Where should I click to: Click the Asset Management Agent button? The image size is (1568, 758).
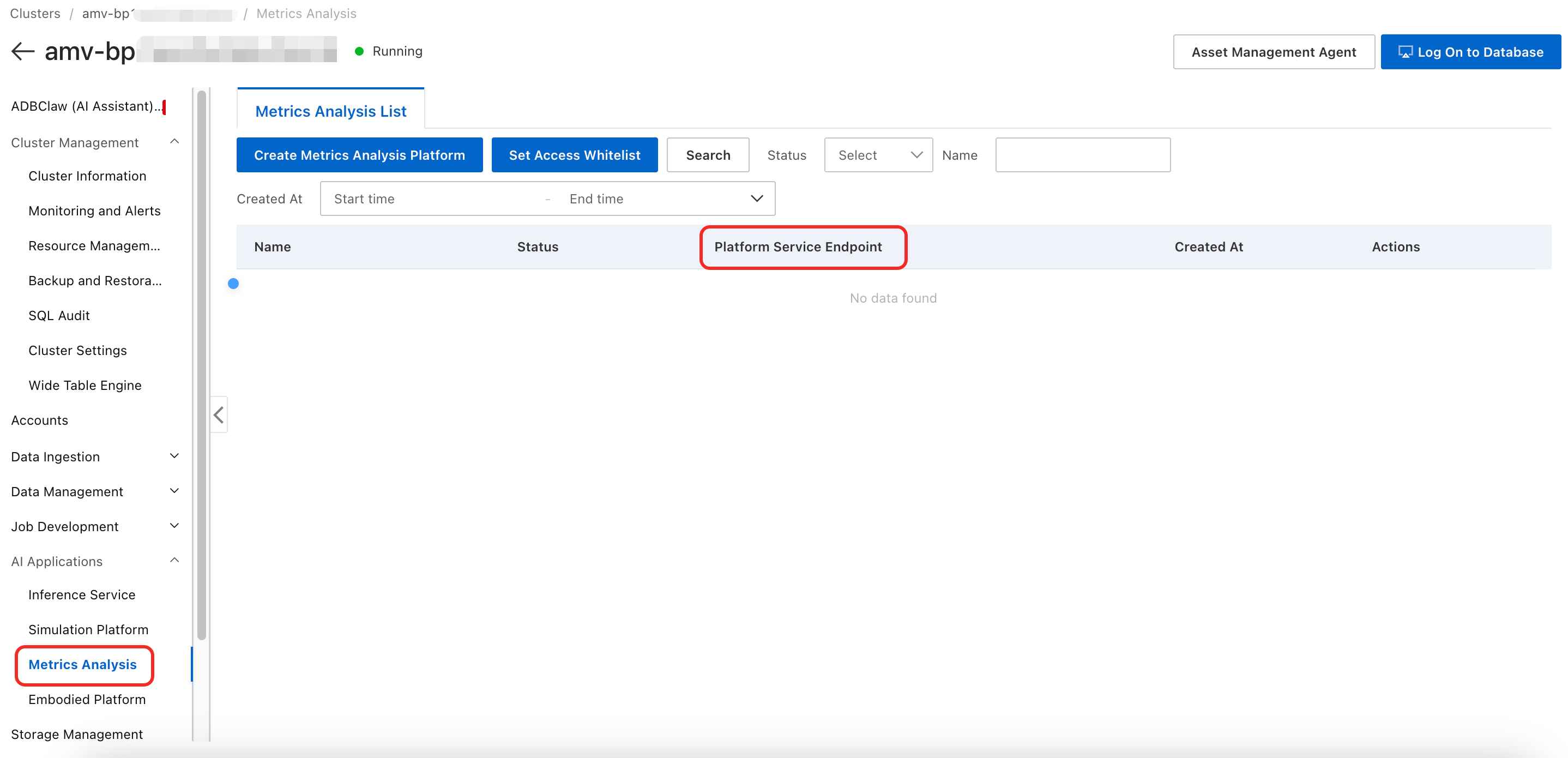coord(1274,52)
